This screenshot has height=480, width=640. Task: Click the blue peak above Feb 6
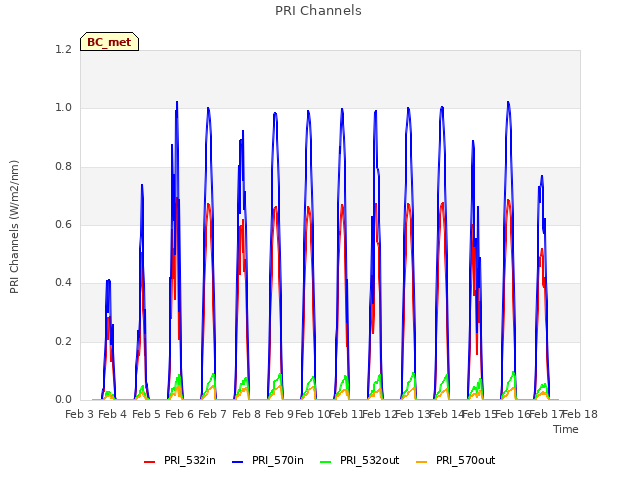click(x=177, y=102)
